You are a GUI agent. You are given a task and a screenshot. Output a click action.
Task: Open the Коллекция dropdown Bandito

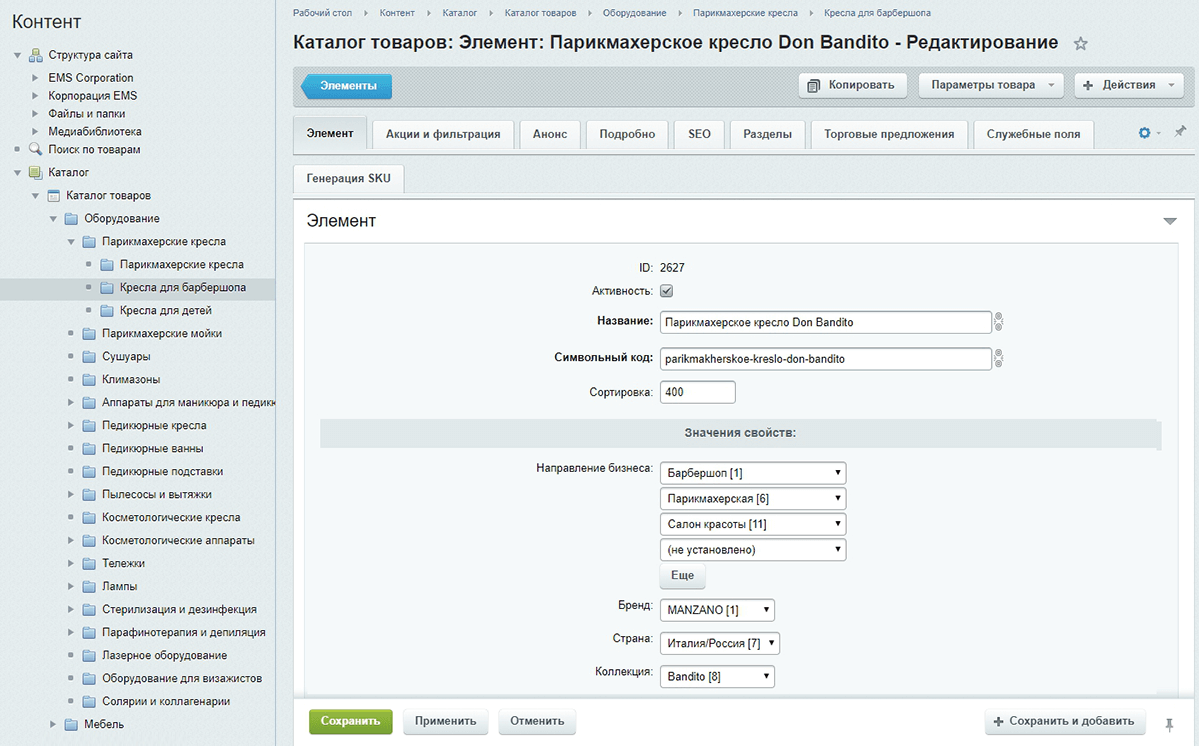717,676
